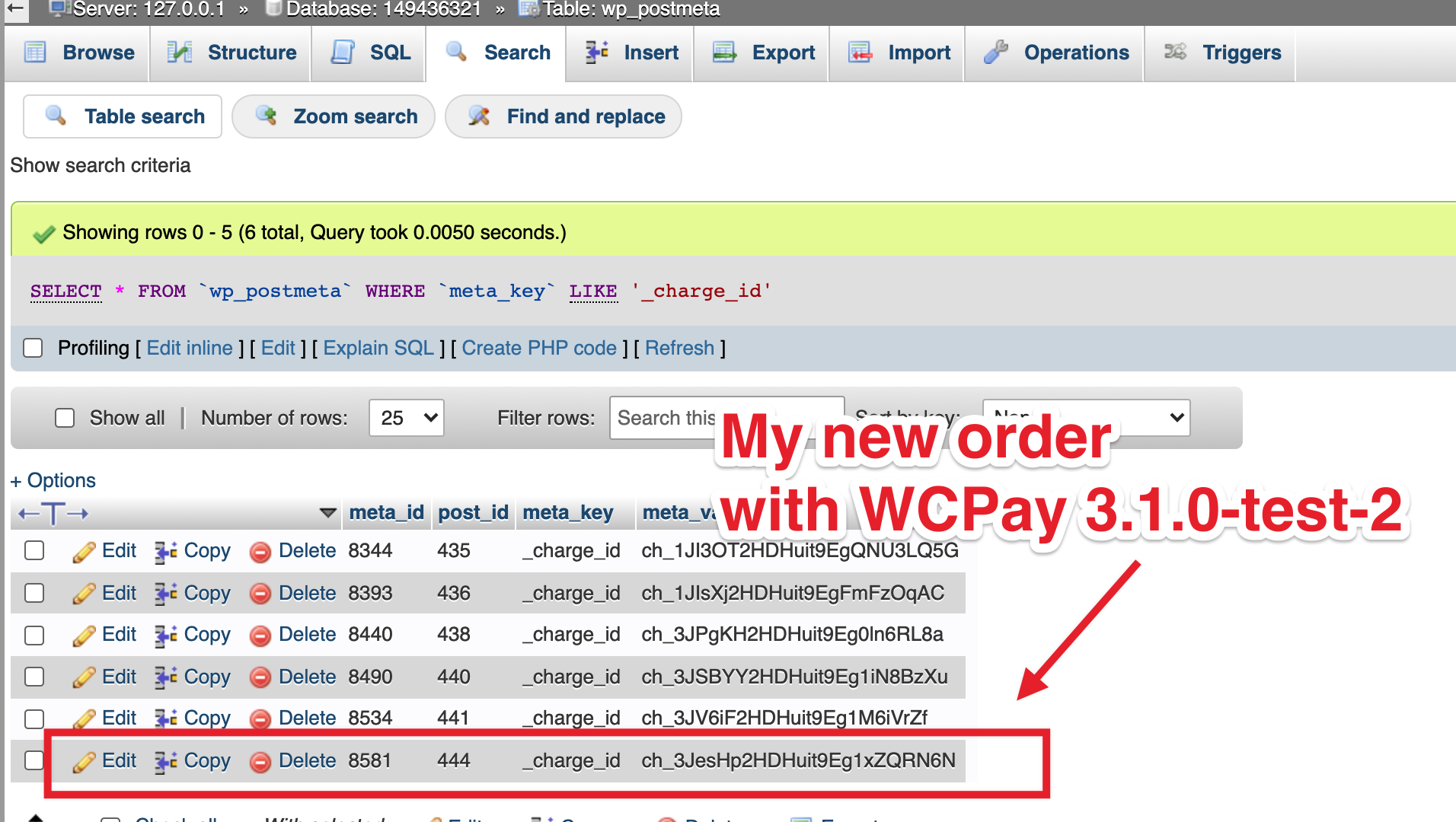Open Operations with the wrench icon
Viewport: 1456px width, 822px height.
click(994, 53)
